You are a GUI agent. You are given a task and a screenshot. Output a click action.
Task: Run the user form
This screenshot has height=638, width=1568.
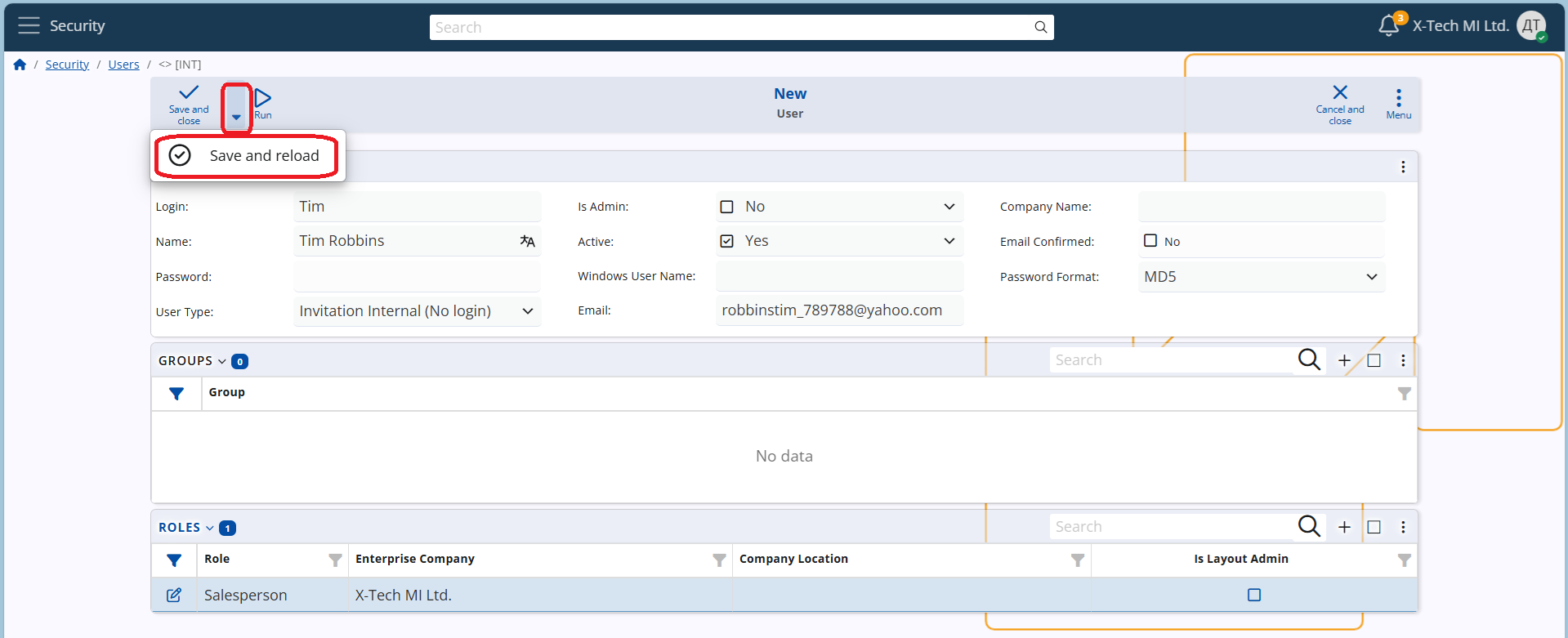262,105
